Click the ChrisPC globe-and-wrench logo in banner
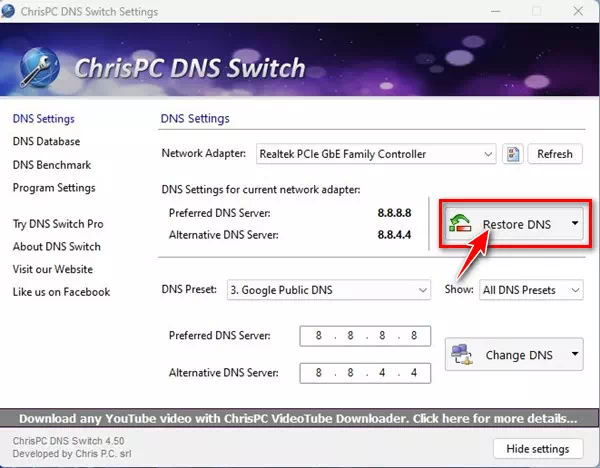This screenshot has width=600, height=468. [x=39, y=68]
